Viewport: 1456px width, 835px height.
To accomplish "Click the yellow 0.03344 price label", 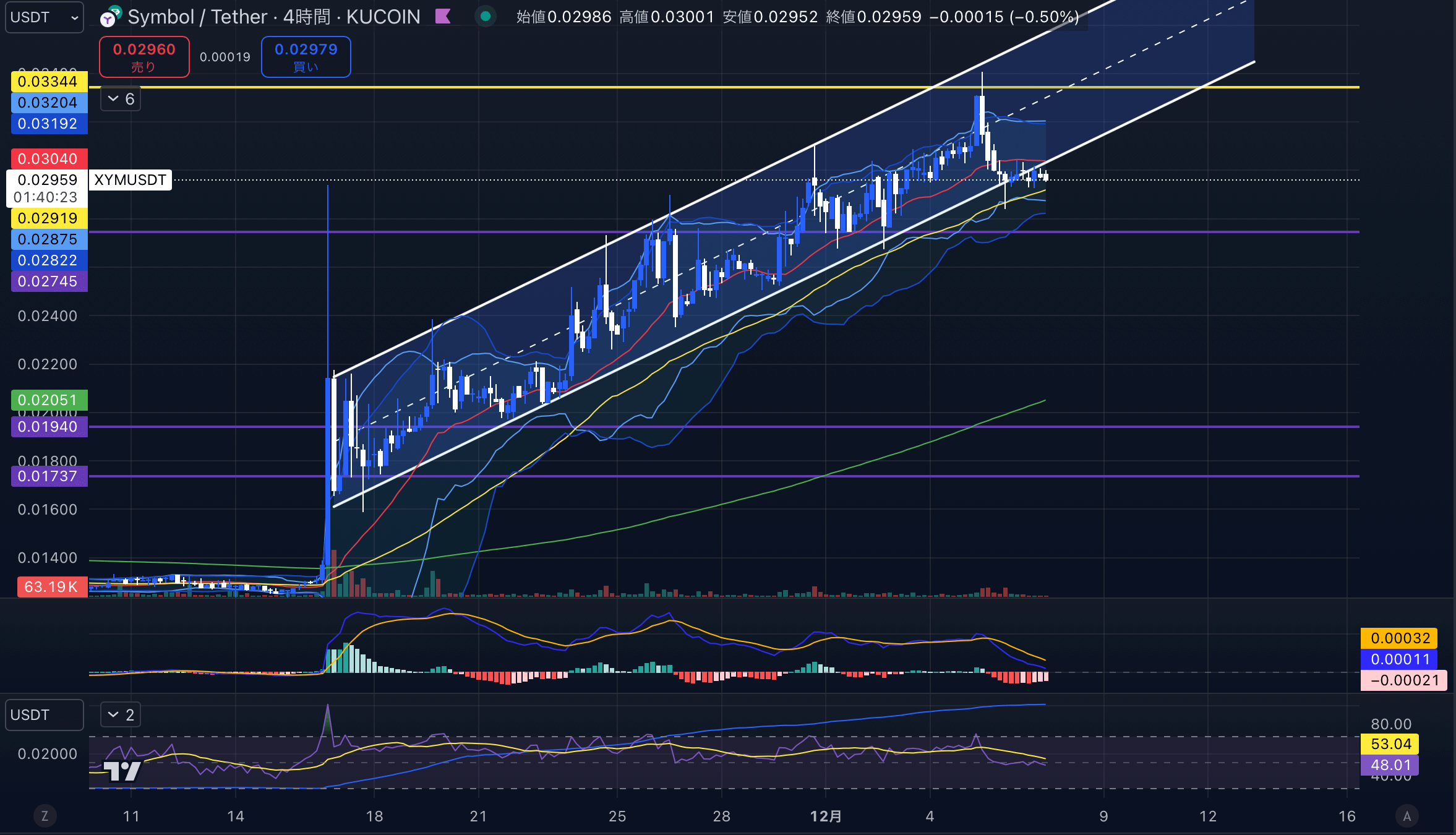I will click(x=49, y=82).
